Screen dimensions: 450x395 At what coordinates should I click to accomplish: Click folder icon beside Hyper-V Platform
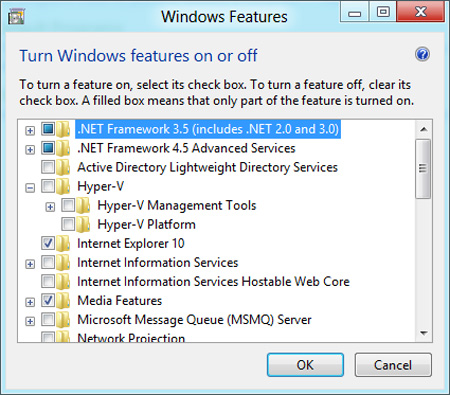pyautogui.click(x=83, y=225)
